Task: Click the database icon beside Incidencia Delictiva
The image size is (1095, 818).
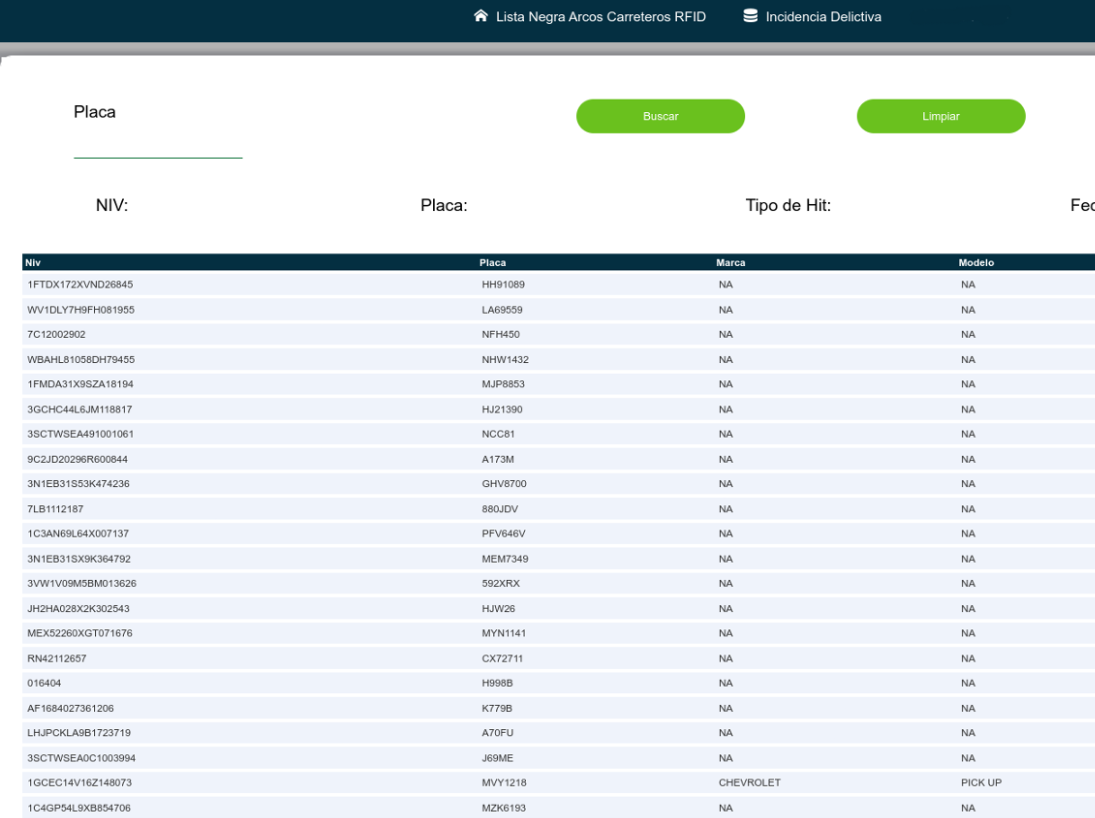Action: [750, 16]
